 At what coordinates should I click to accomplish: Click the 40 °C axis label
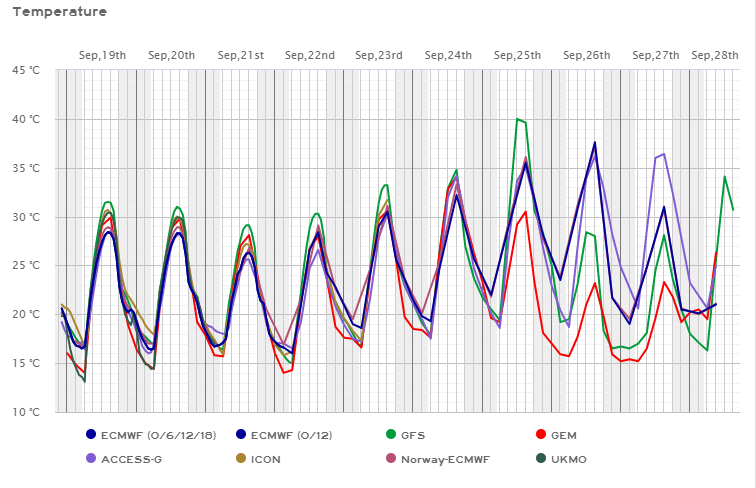pos(26,119)
